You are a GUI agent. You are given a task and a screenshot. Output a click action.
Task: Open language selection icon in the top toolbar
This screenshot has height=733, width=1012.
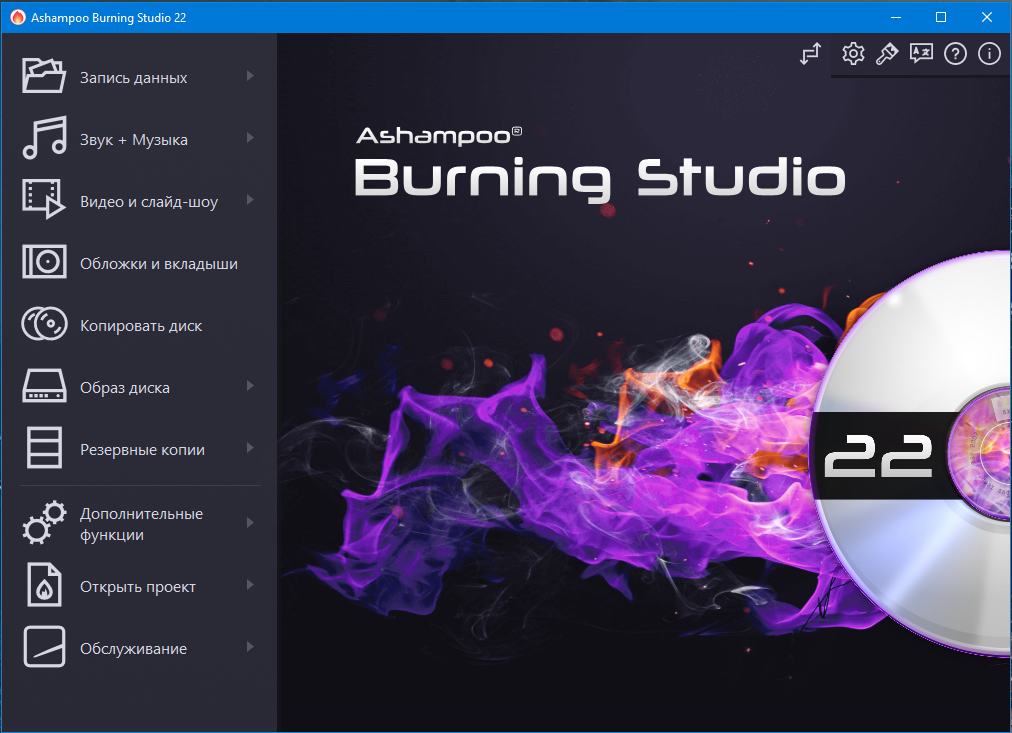click(x=921, y=54)
